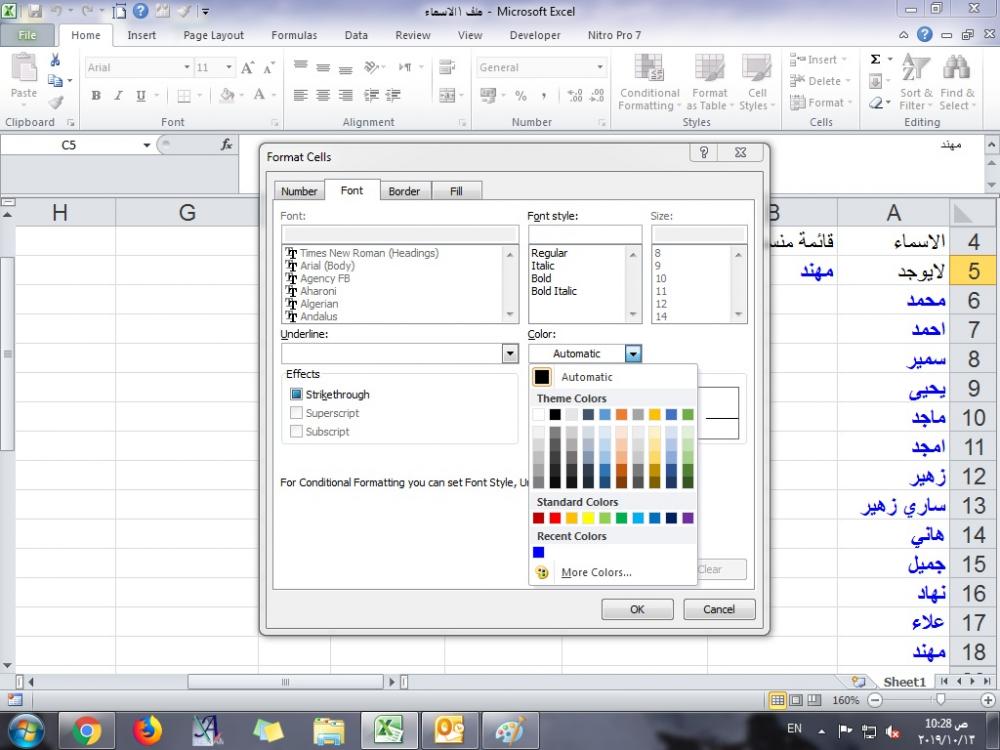Click the font Size input field

(699, 234)
